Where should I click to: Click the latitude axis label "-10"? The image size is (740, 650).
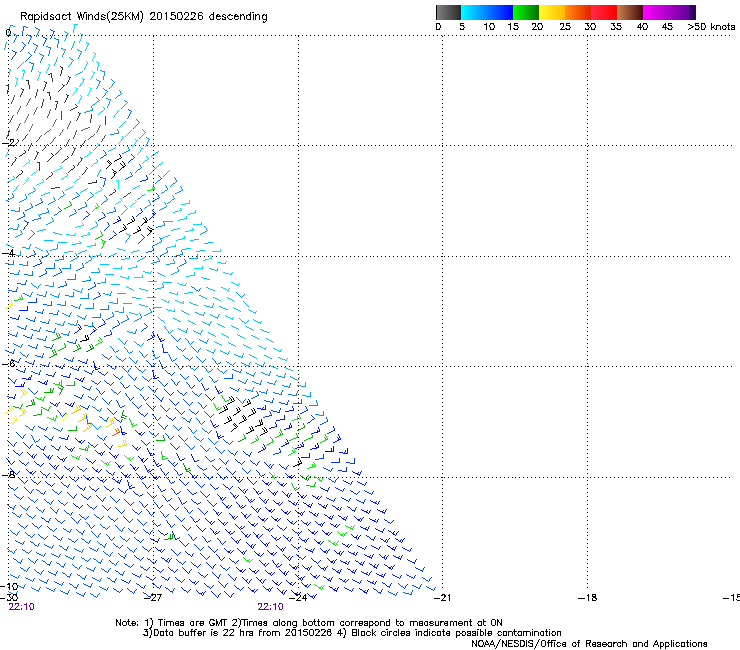pyautogui.click(x=9, y=586)
